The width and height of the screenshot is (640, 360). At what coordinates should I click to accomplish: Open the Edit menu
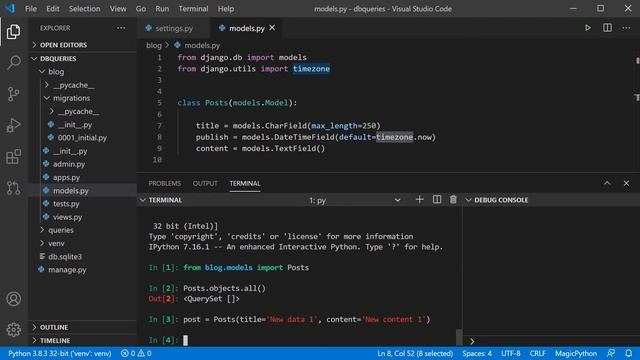tap(53, 9)
